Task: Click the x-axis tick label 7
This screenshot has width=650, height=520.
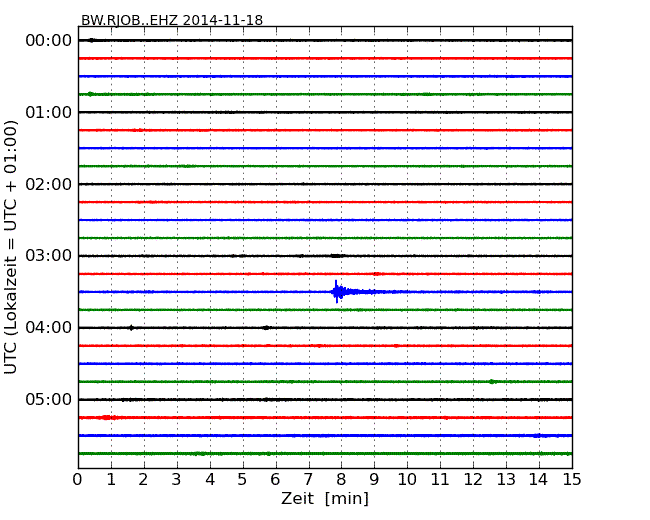Action: (x=308, y=480)
